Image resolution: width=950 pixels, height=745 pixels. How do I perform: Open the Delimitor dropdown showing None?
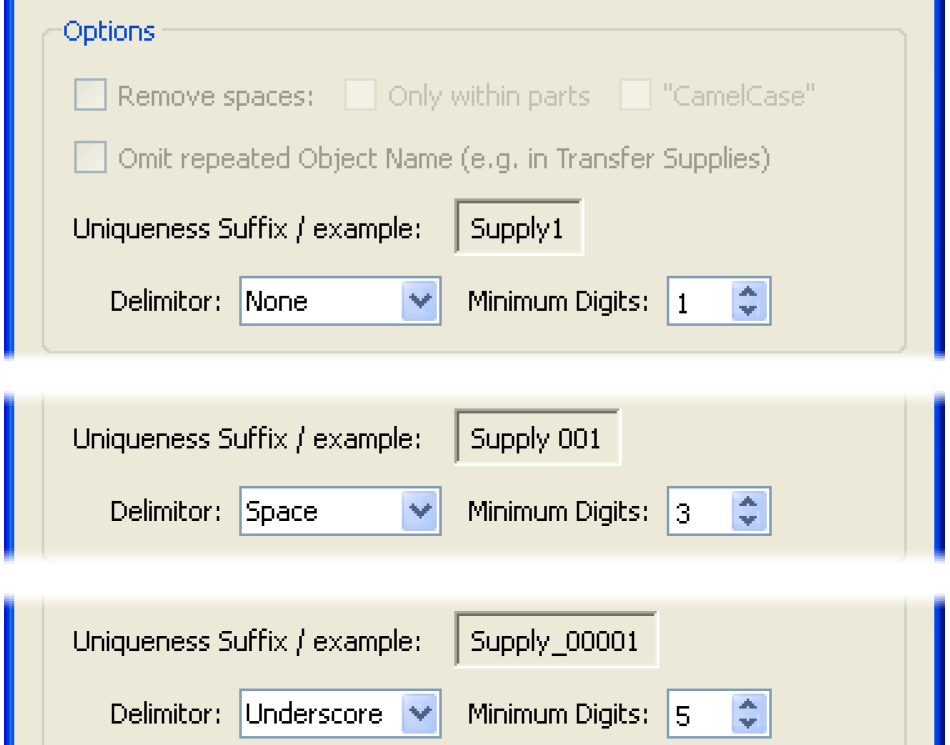[421, 302]
